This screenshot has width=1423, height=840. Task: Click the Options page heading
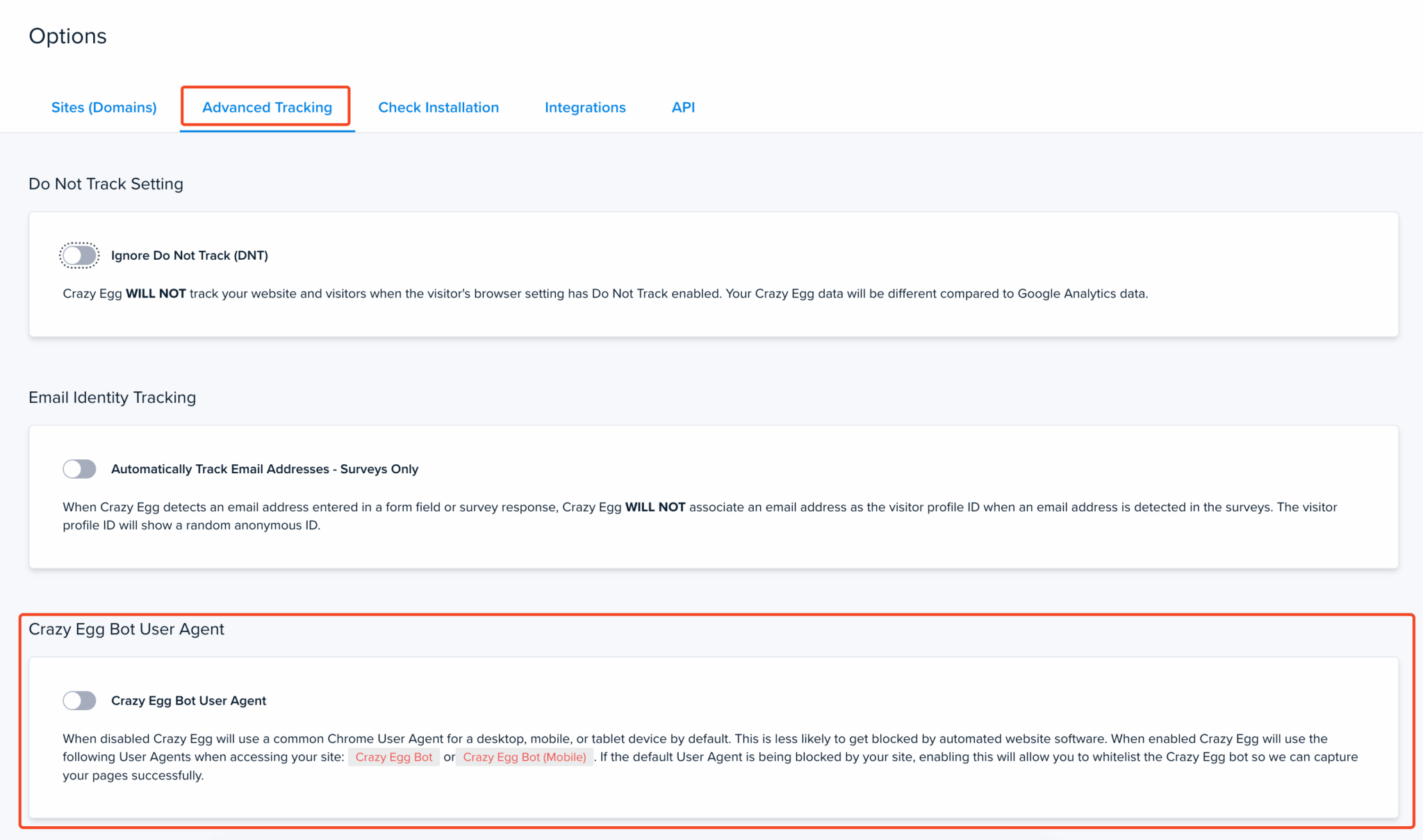pos(67,35)
